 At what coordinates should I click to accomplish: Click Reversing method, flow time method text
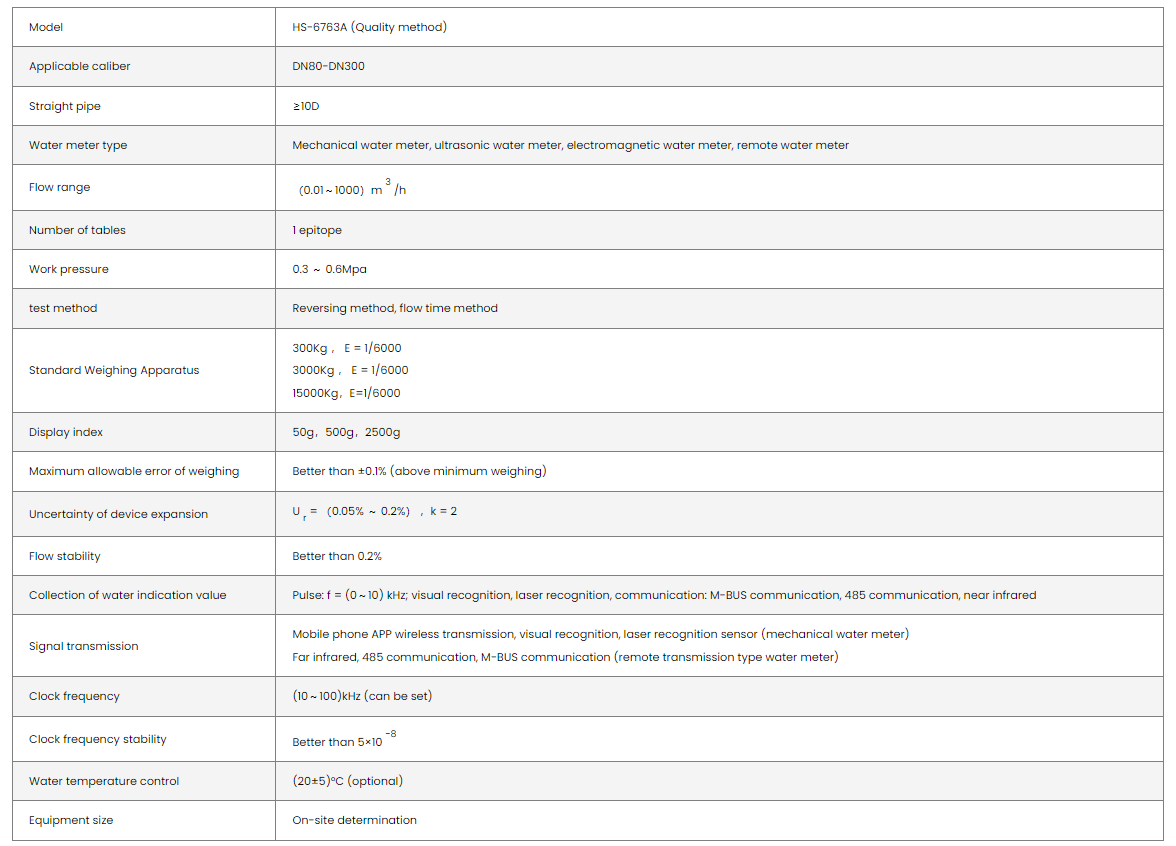[394, 308]
